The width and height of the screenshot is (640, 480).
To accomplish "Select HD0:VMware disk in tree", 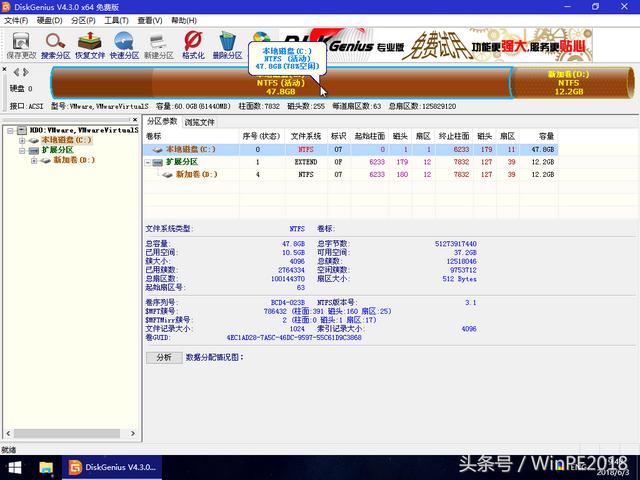I will [x=84, y=130].
